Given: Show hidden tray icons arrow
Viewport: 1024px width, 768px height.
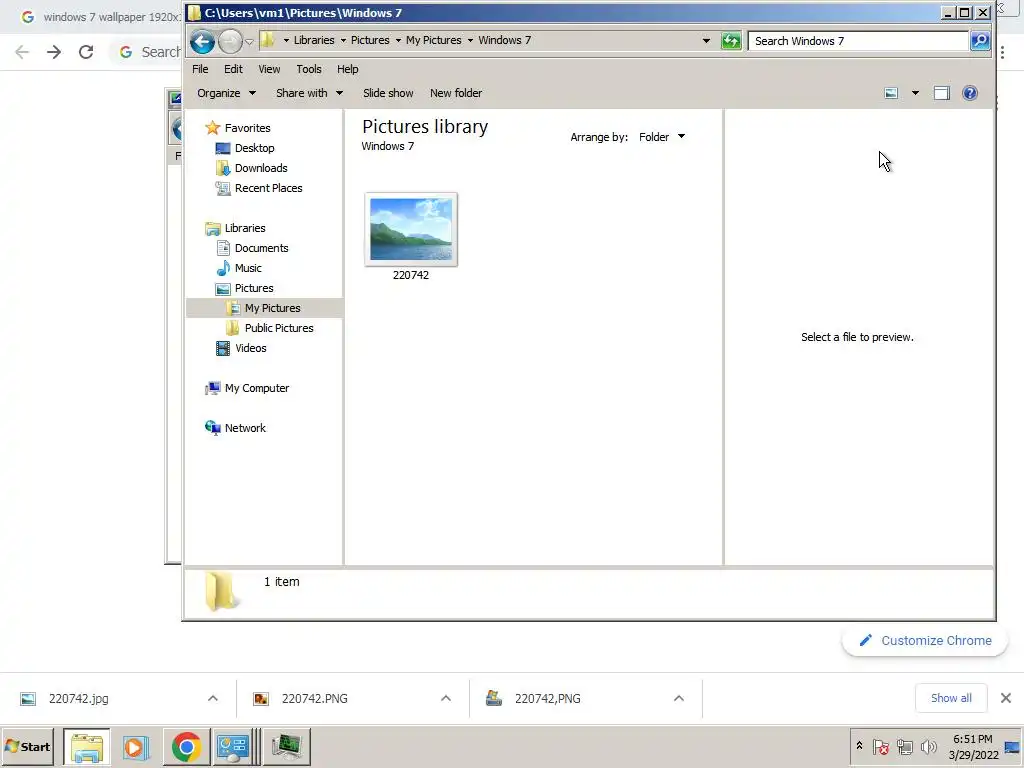Looking at the screenshot, I should click(859, 746).
